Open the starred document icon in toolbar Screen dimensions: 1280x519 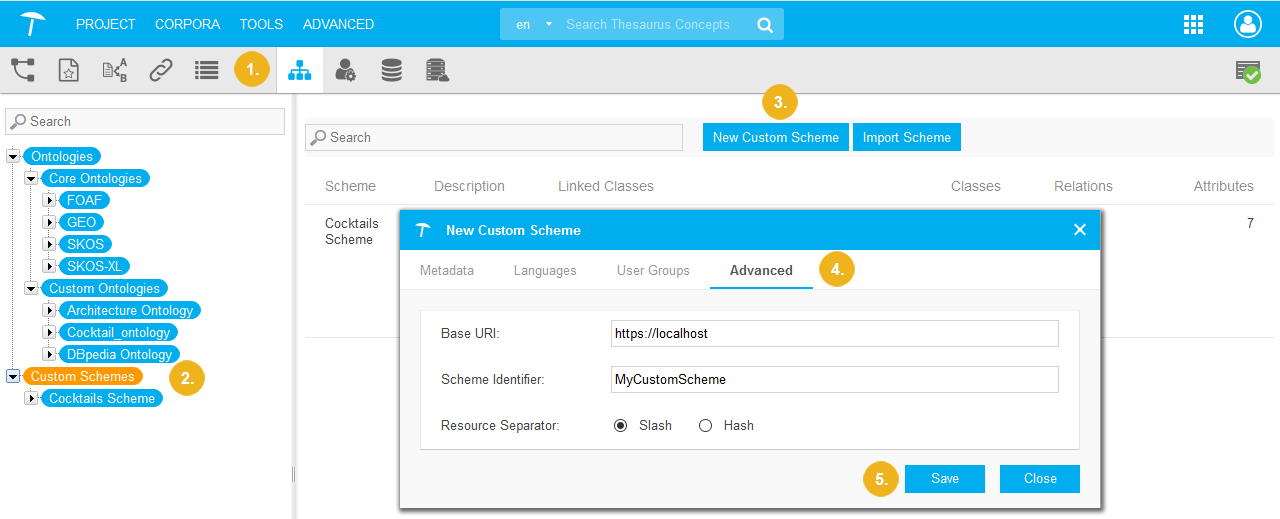68,70
